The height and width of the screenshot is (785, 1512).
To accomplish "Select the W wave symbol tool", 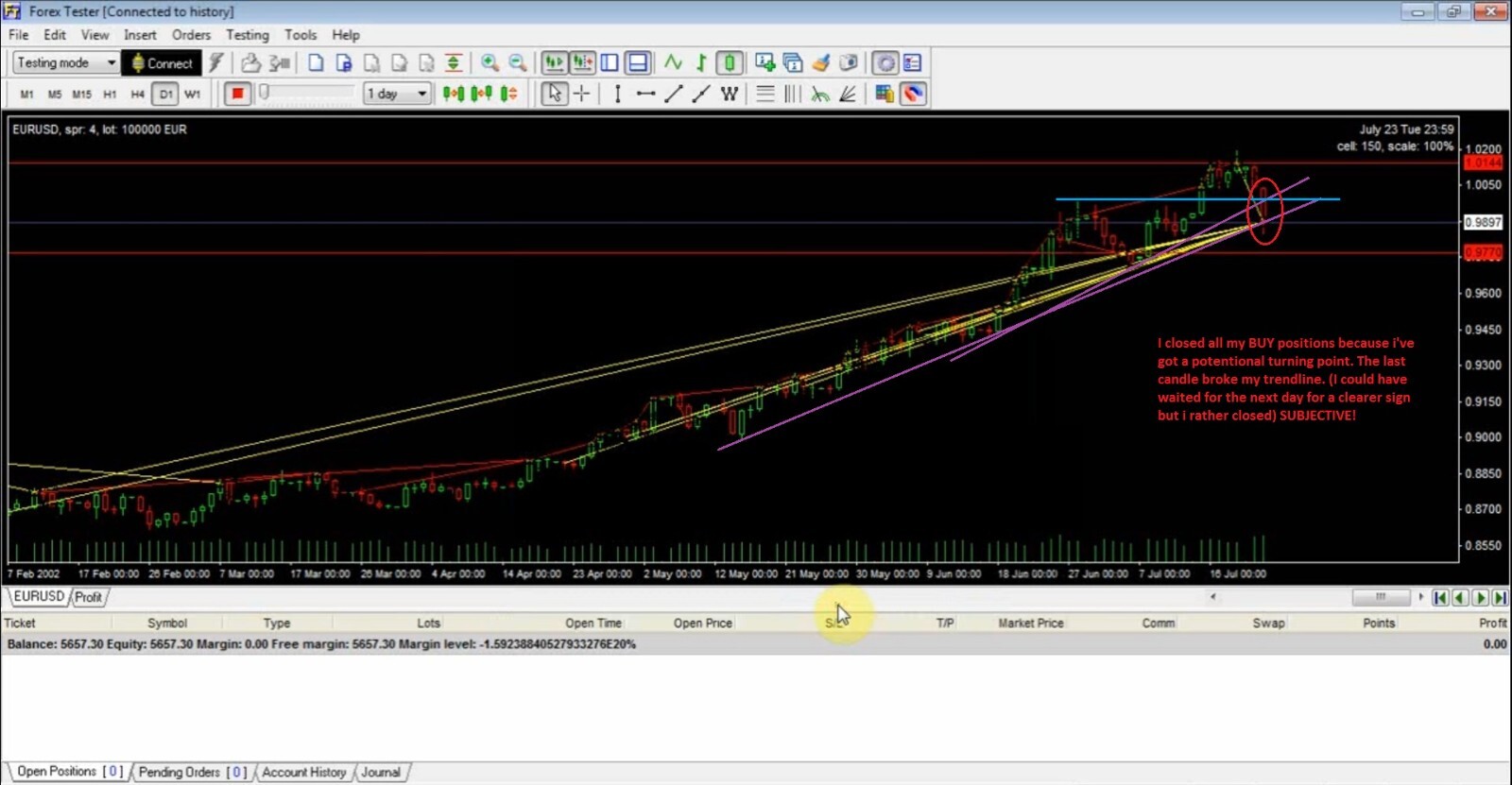I will (x=729, y=94).
